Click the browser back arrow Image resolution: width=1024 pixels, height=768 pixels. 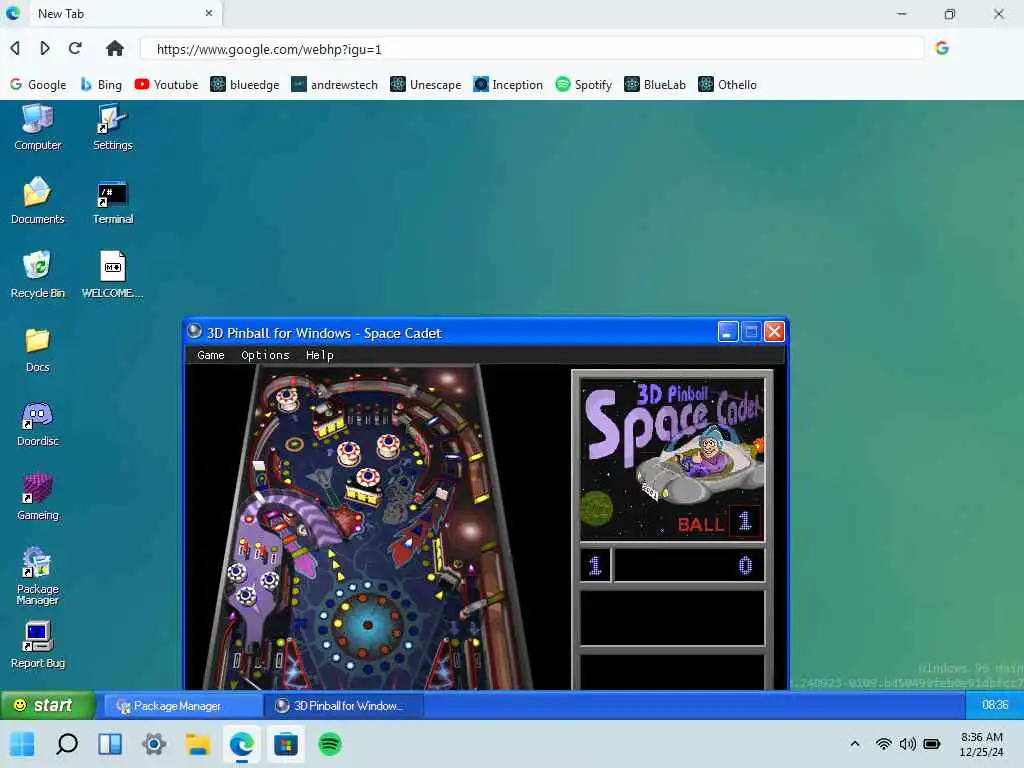[15, 48]
